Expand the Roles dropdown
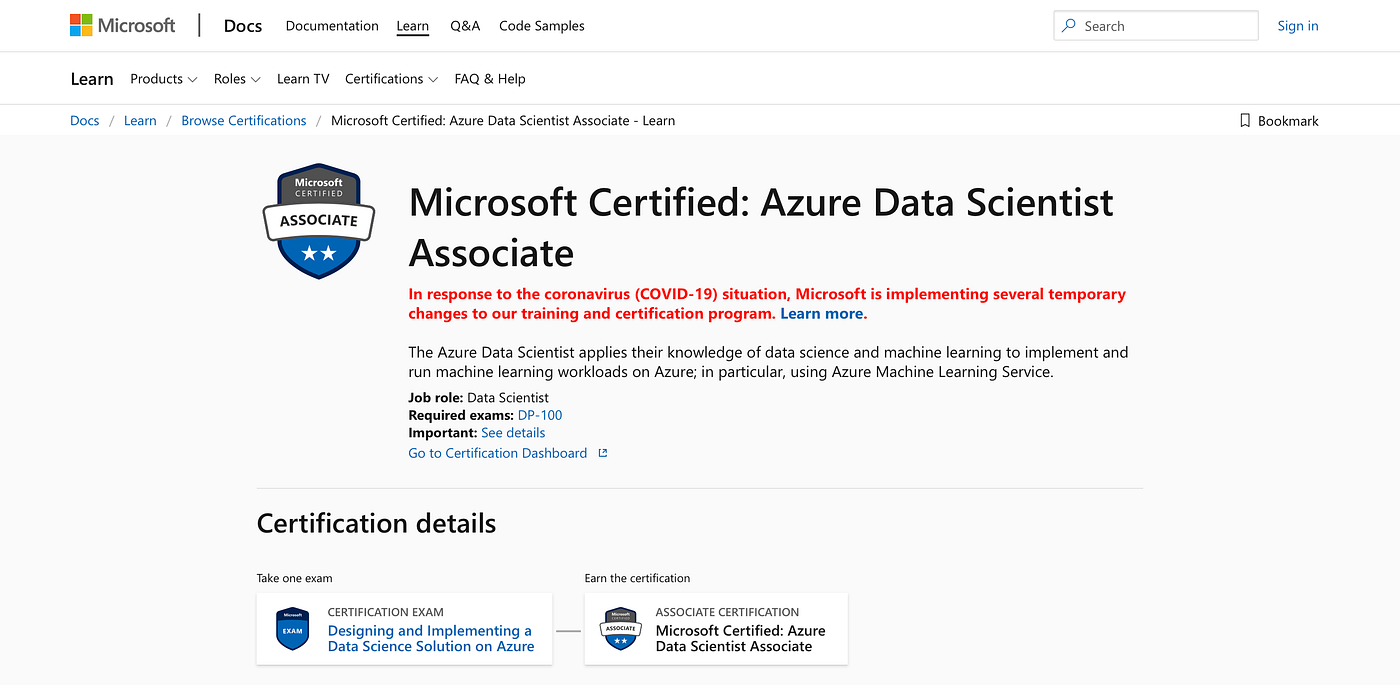Screen dimensions: 1400x685 (x=237, y=79)
